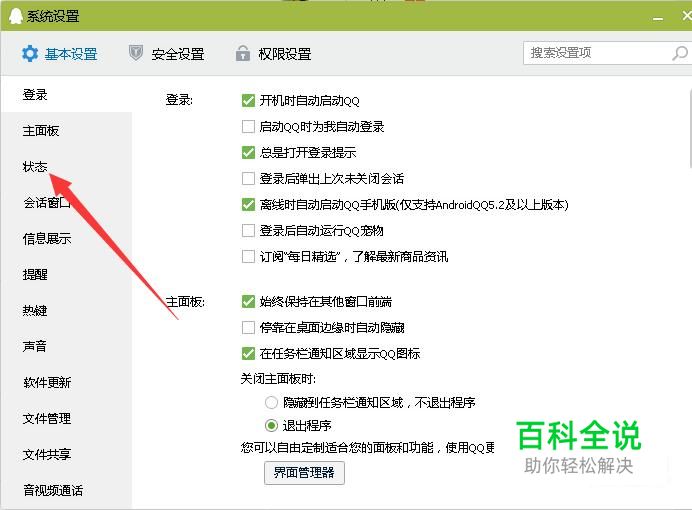692x510 pixels.
Task: Minimize the 系统设置 window
Action: point(658,18)
